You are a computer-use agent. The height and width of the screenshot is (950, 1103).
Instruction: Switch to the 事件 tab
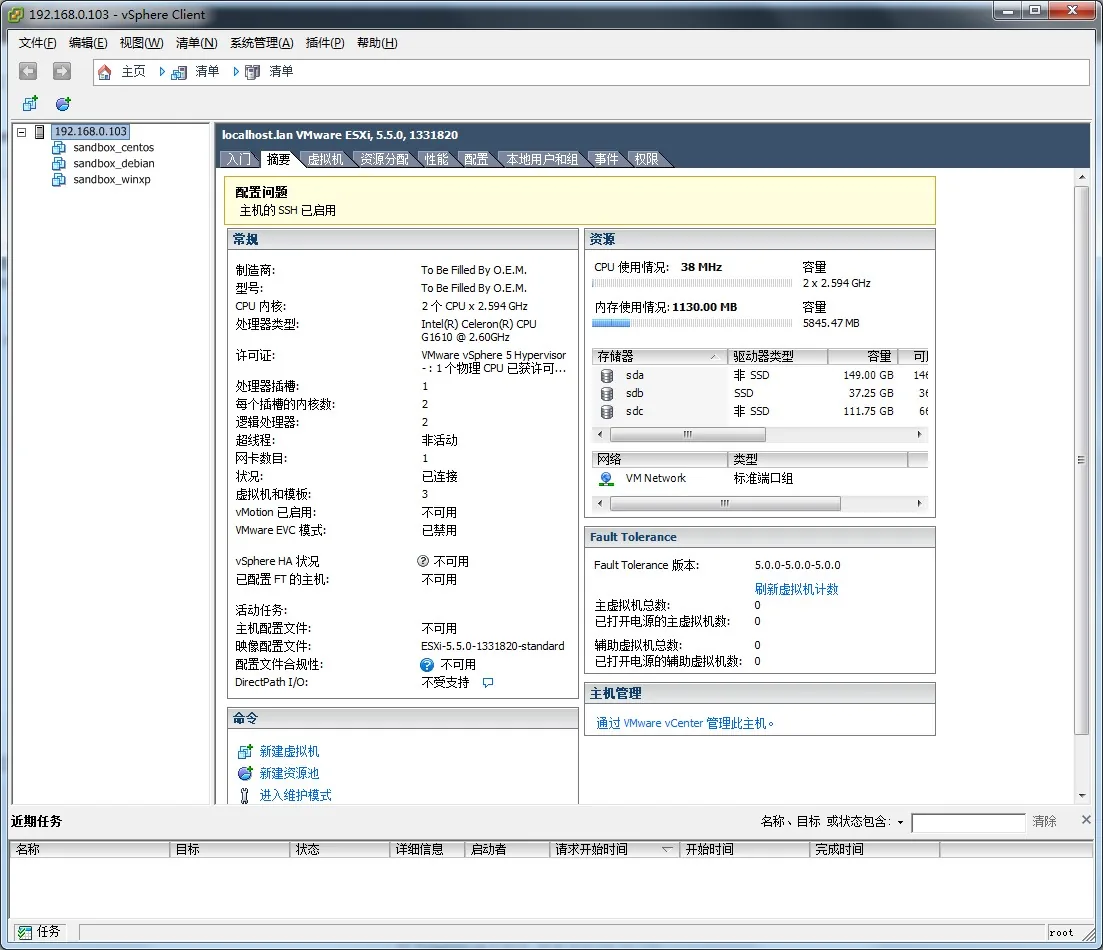click(x=606, y=159)
